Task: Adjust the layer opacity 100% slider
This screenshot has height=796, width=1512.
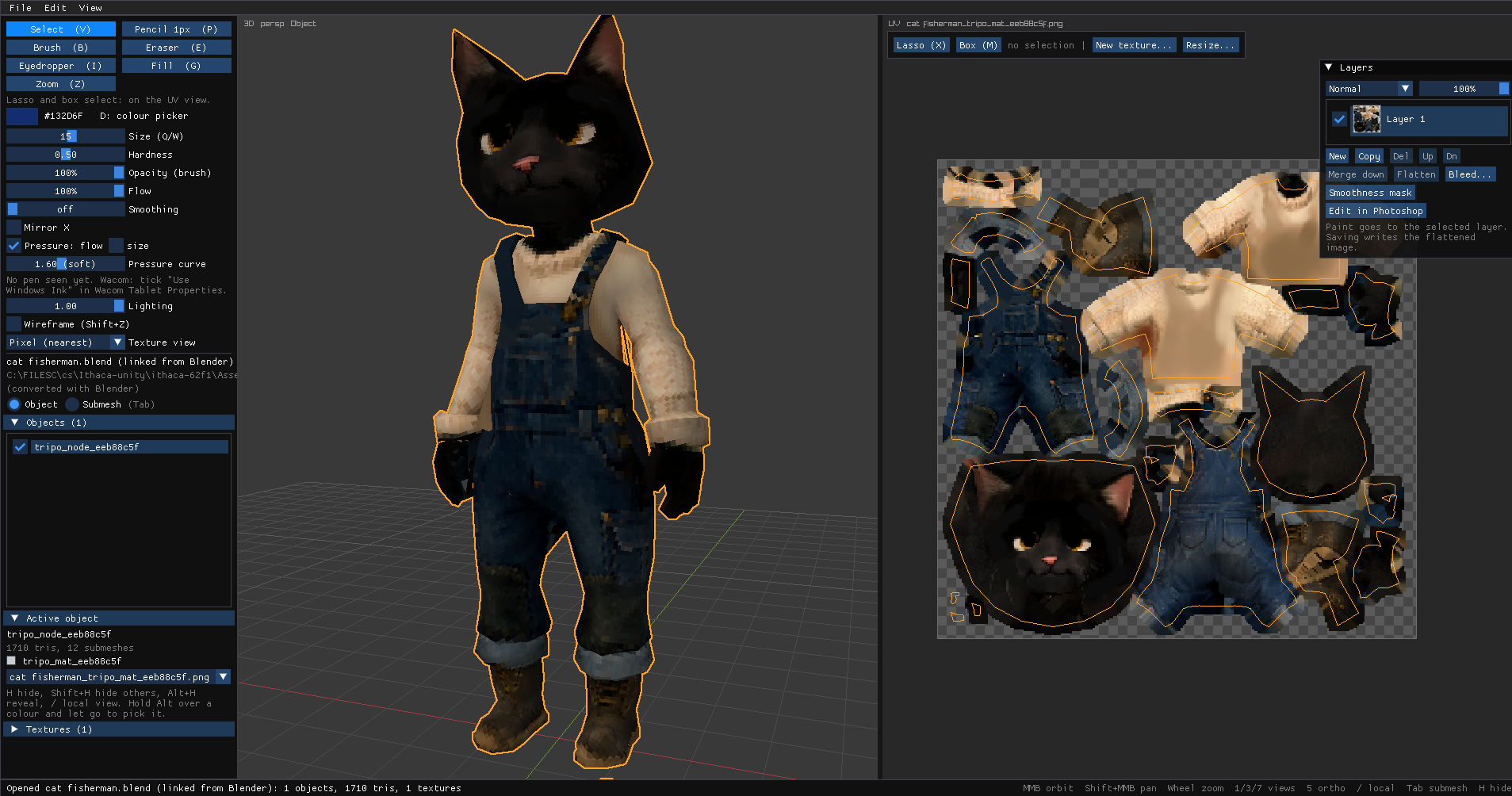Action: (1464, 89)
